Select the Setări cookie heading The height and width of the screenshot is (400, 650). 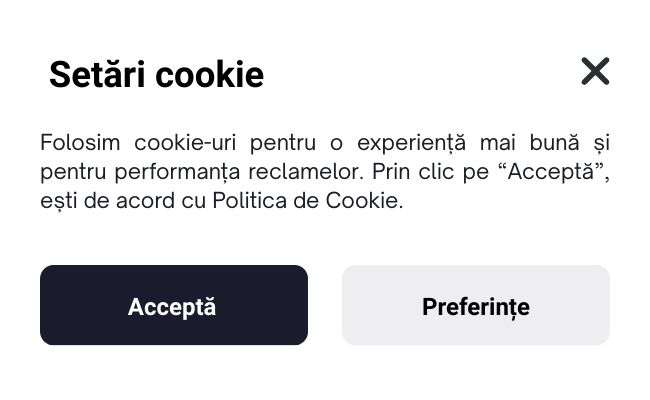156,75
